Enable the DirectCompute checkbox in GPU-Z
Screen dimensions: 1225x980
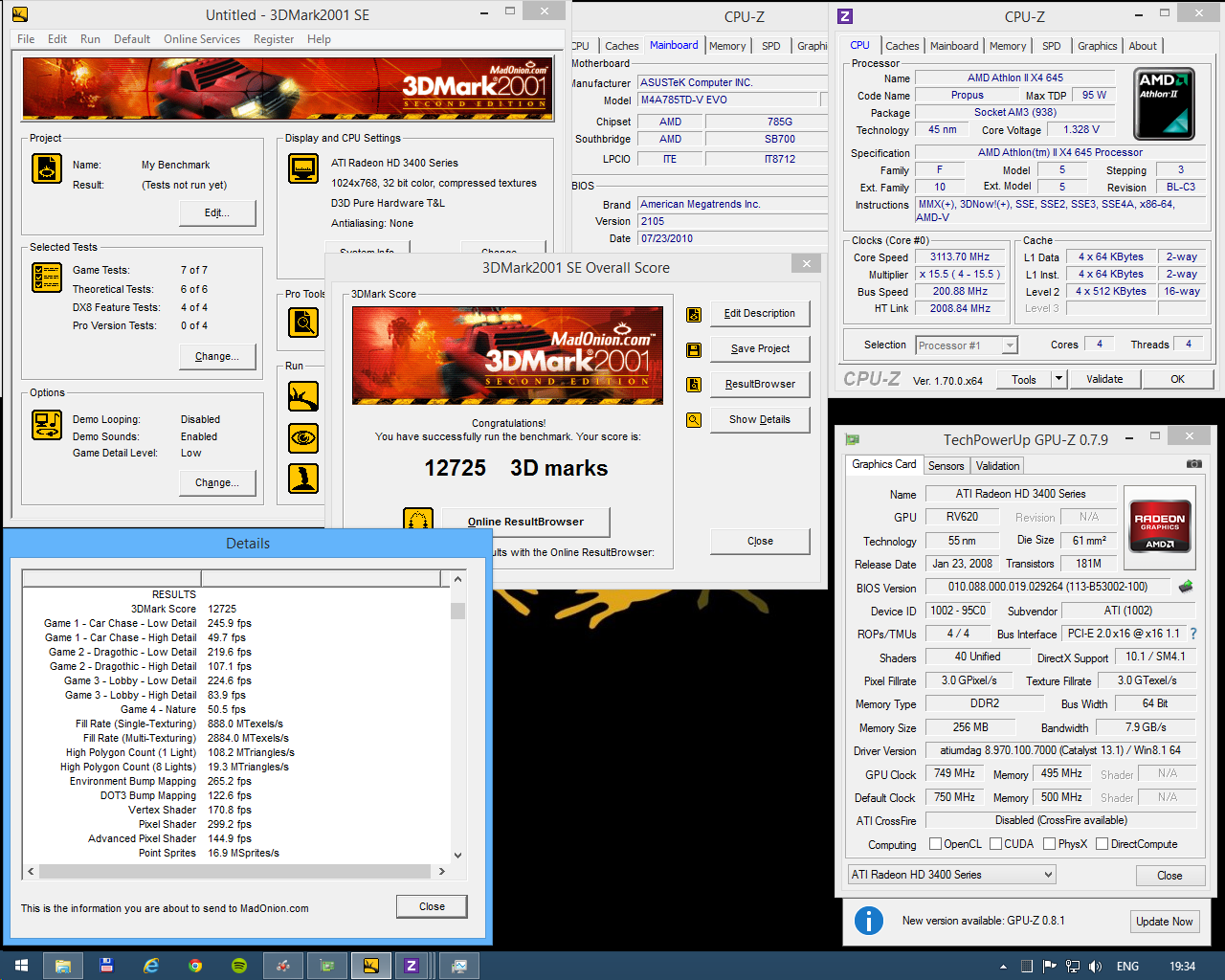coord(1102,844)
